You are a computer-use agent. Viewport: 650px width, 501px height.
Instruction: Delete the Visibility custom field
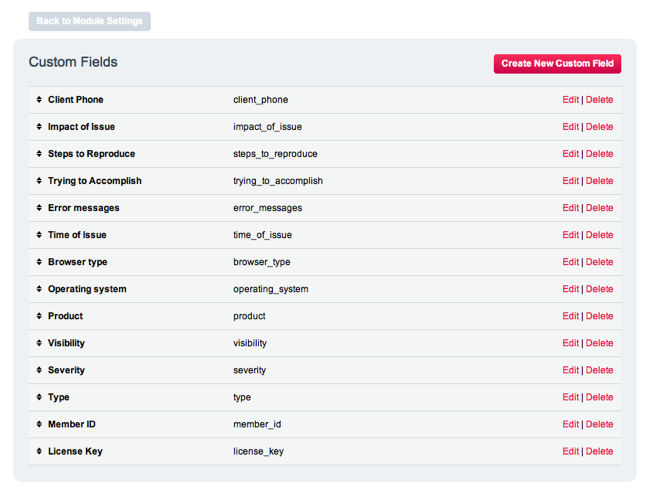click(599, 343)
